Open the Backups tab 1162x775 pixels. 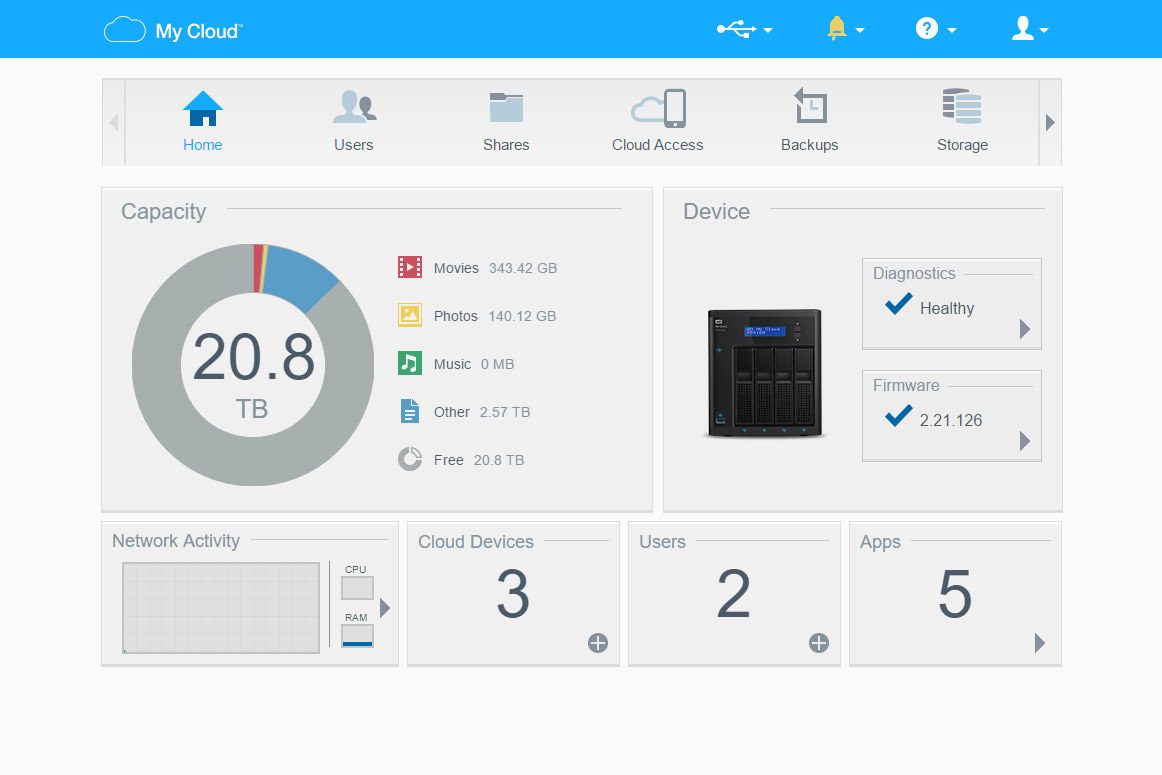(x=809, y=122)
